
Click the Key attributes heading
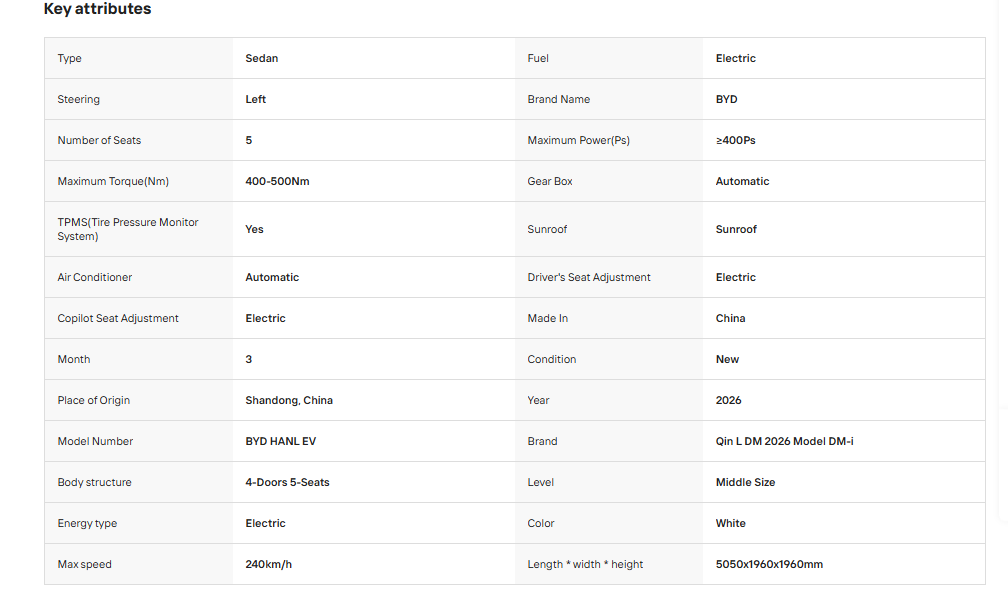pyautogui.click(x=97, y=9)
